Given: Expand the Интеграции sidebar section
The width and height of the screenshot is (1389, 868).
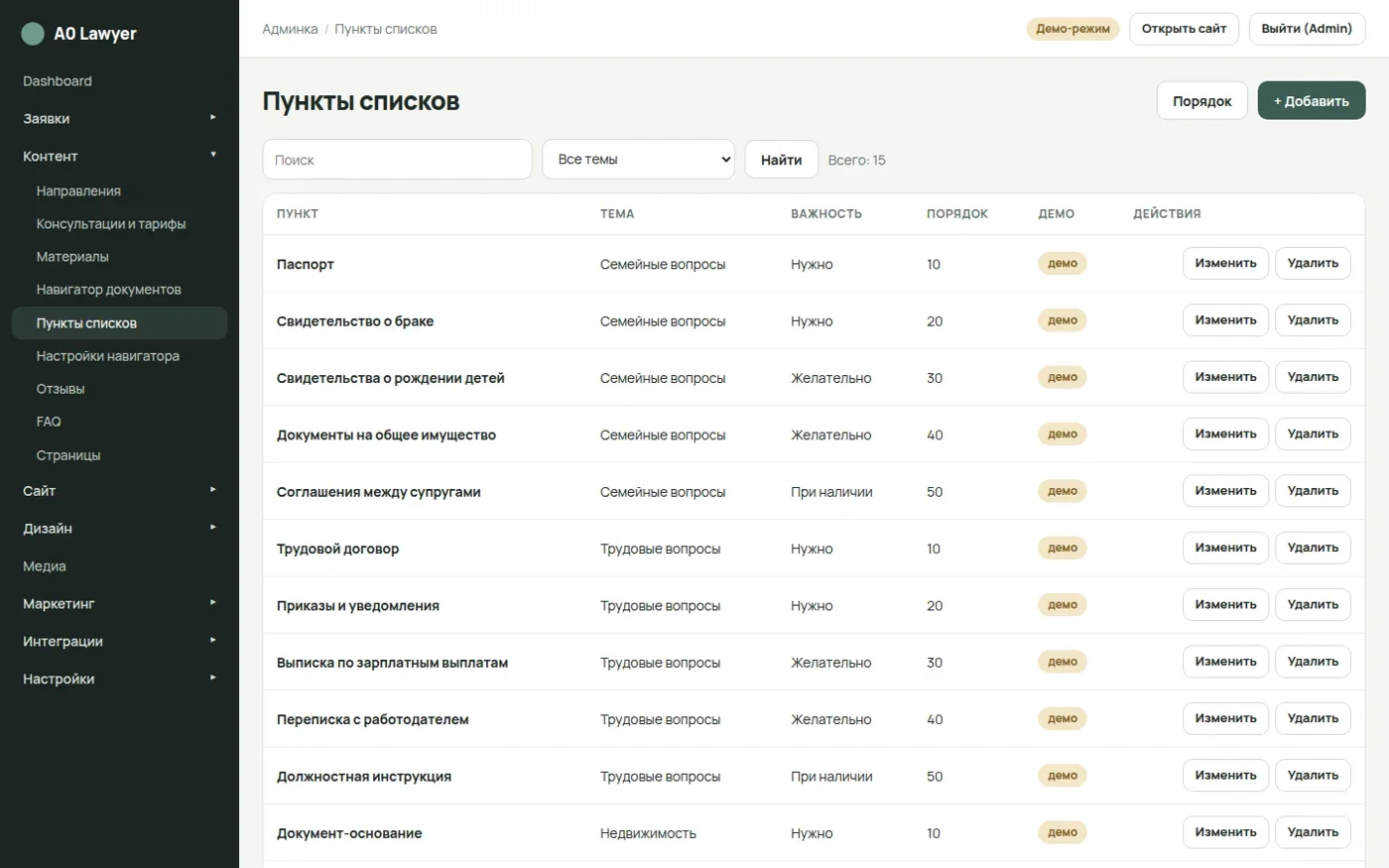Looking at the screenshot, I should click(119, 641).
